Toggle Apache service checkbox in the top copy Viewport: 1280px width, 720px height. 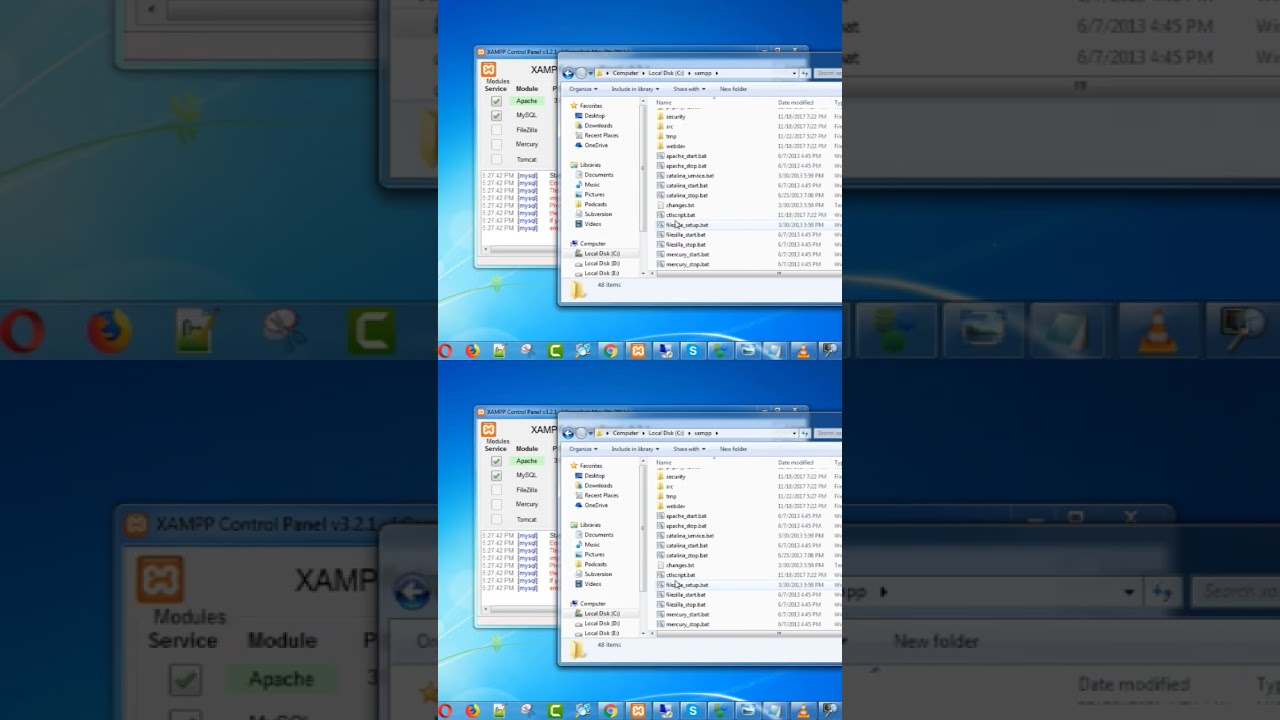coord(496,101)
